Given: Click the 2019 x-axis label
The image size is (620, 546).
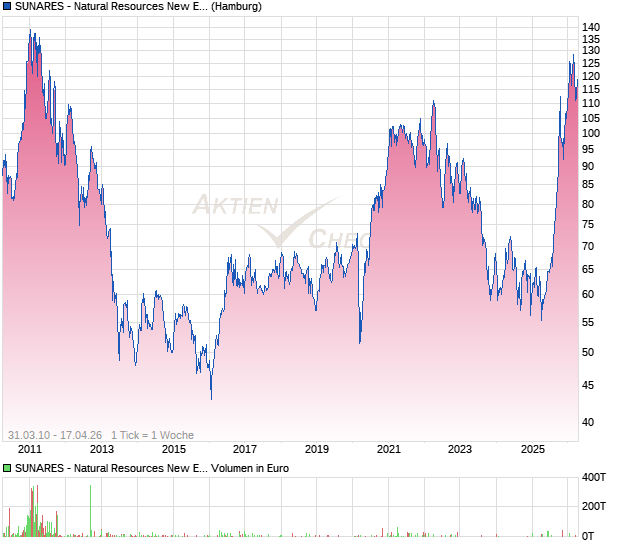Looking at the screenshot, I should pos(317,449).
